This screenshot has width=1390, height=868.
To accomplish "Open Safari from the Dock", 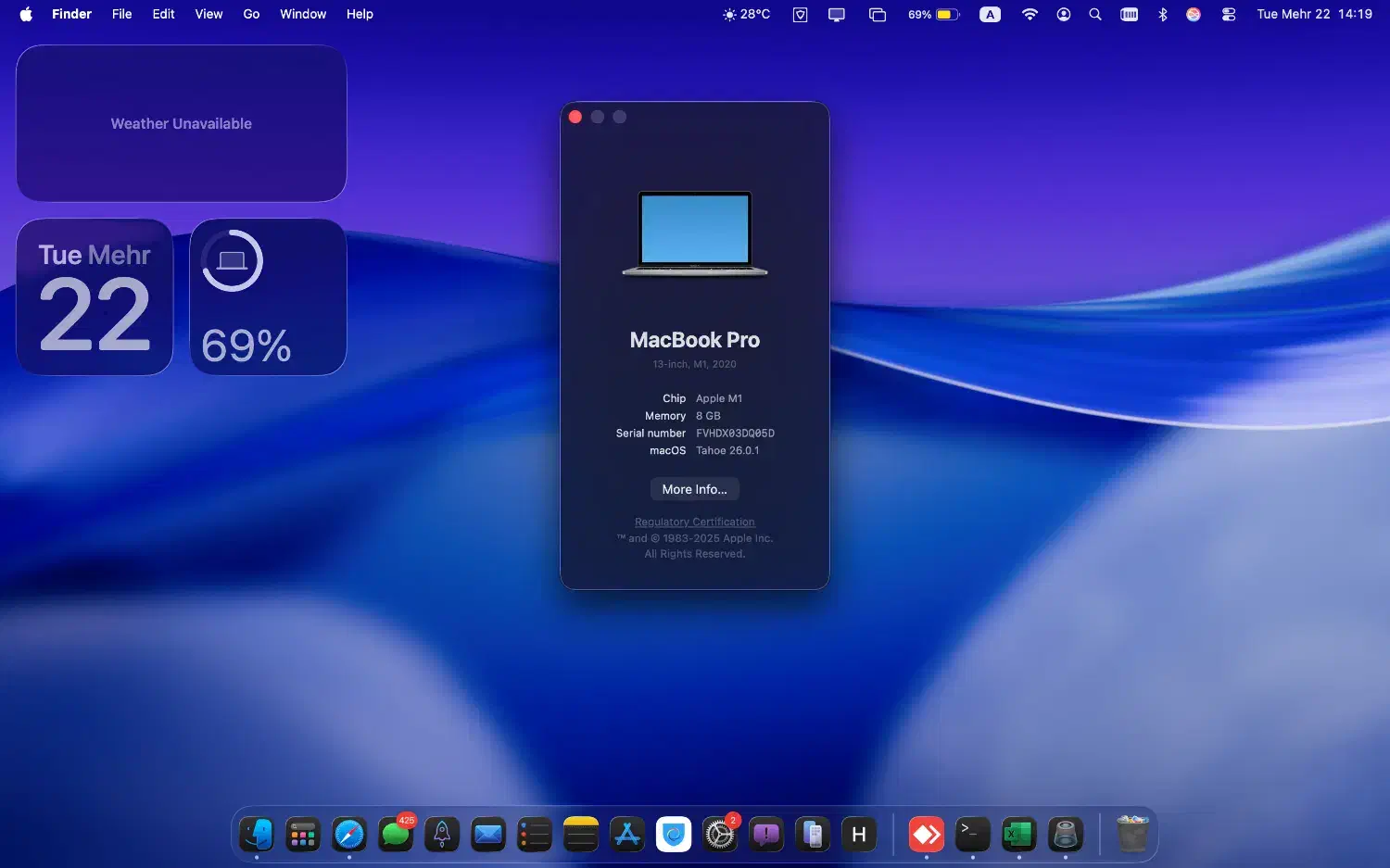I will tap(349, 835).
